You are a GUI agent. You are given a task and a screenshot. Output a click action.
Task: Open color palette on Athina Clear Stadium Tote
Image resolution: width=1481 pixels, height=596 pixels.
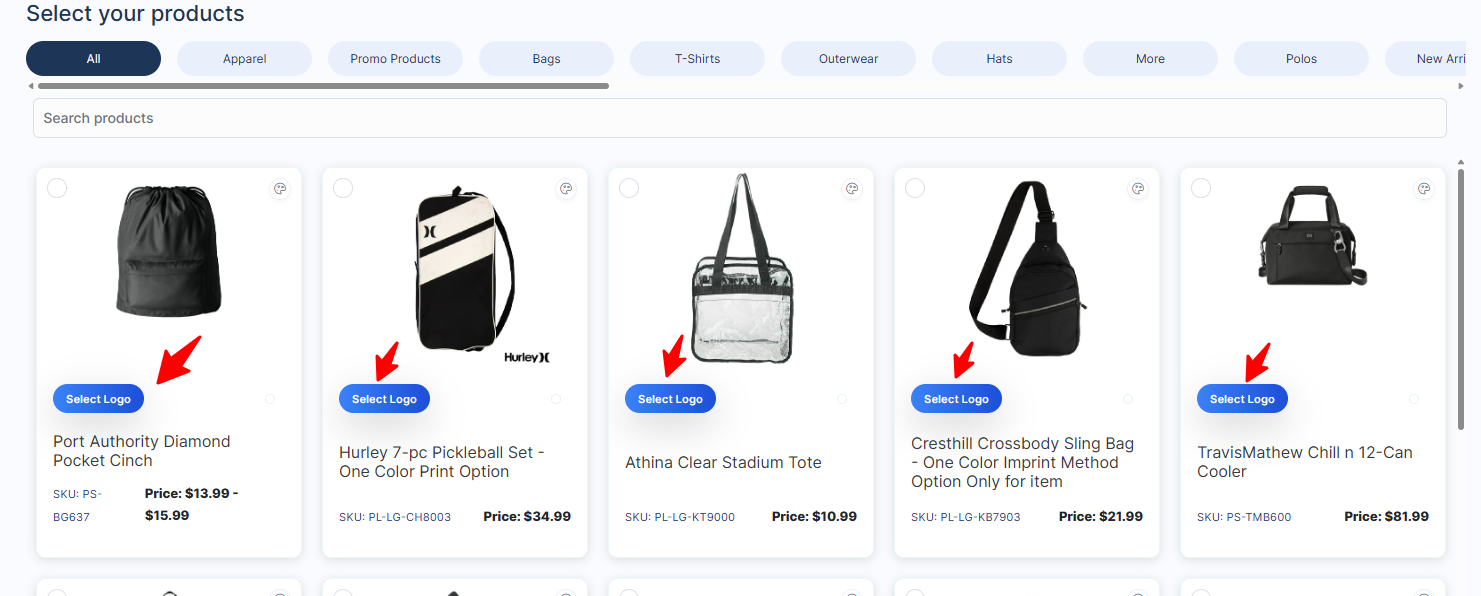852,188
